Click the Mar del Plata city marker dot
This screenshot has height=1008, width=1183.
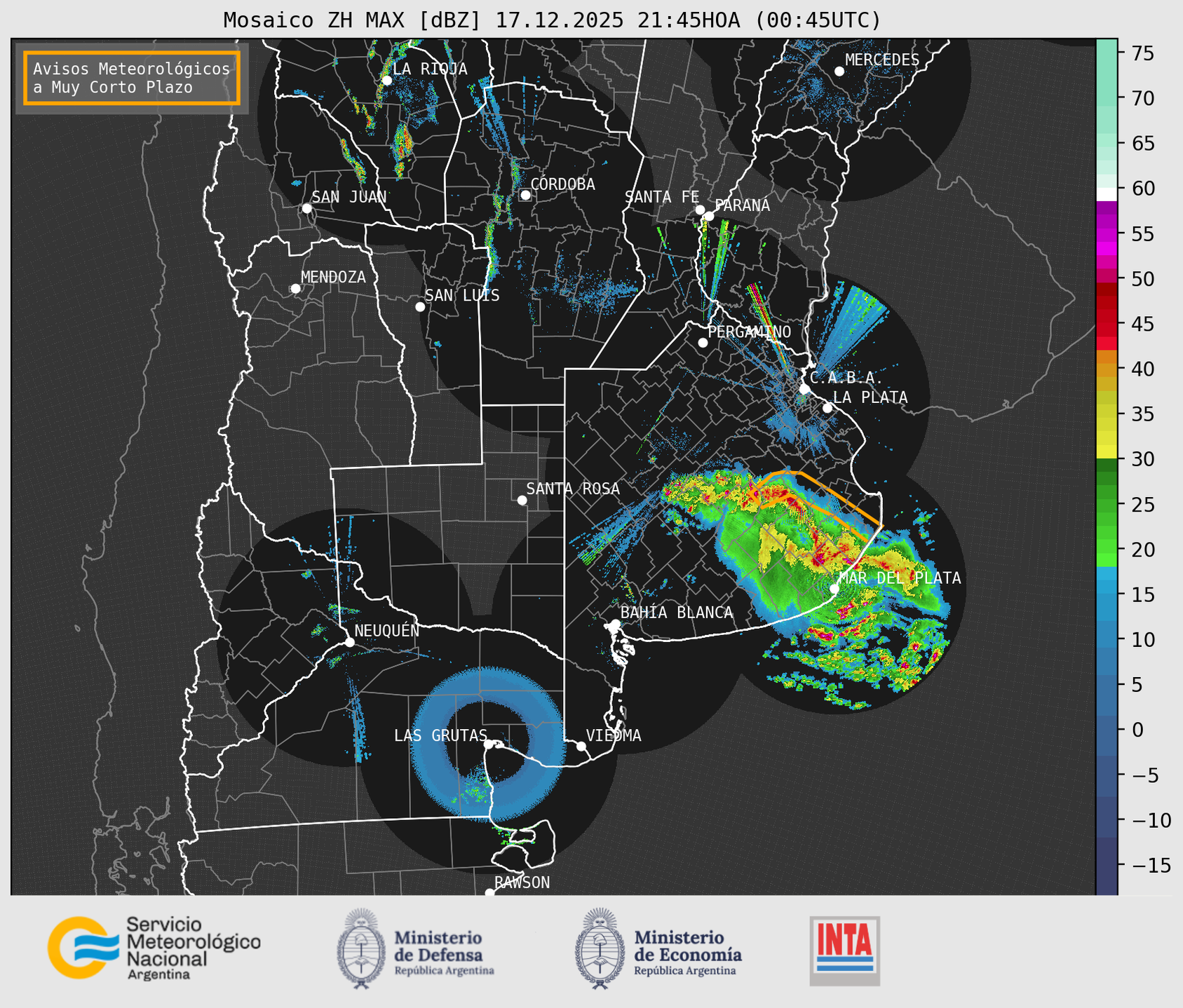[x=834, y=589]
